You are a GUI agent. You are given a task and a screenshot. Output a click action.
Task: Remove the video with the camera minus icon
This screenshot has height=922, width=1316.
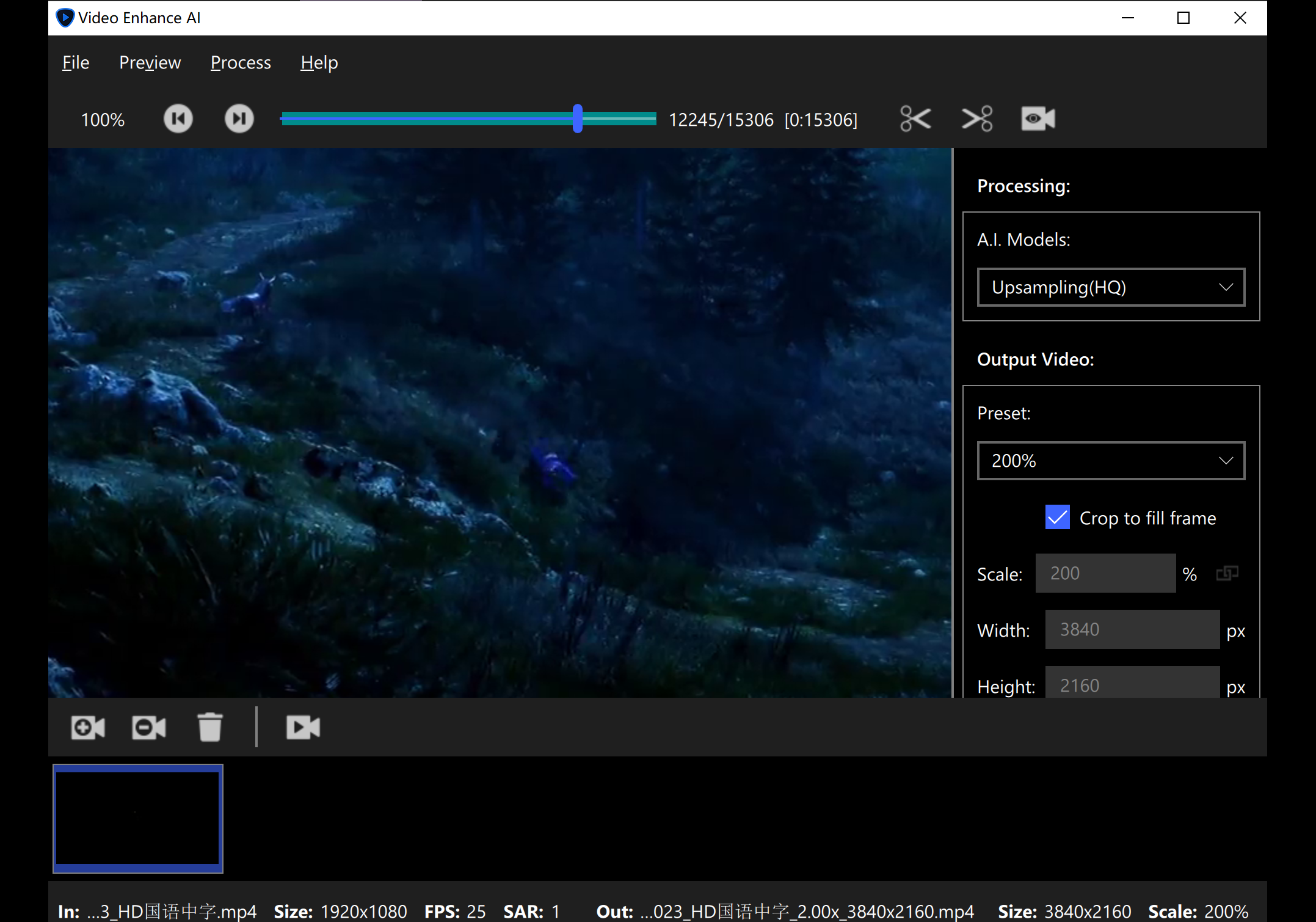pyautogui.click(x=149, y=727)
